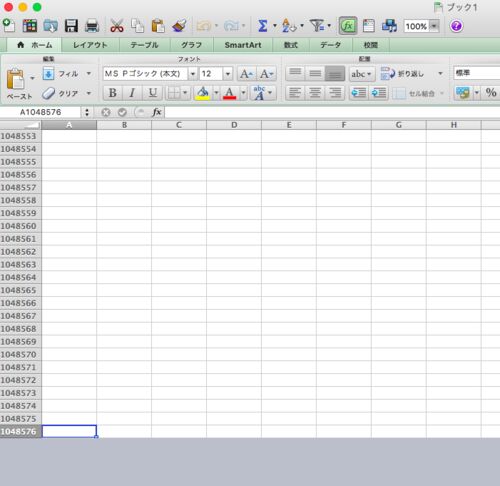500x486 pixels.
Task: Click the yellow fill color swatch button
Action: pyautogui.click(x=203, y=93)
